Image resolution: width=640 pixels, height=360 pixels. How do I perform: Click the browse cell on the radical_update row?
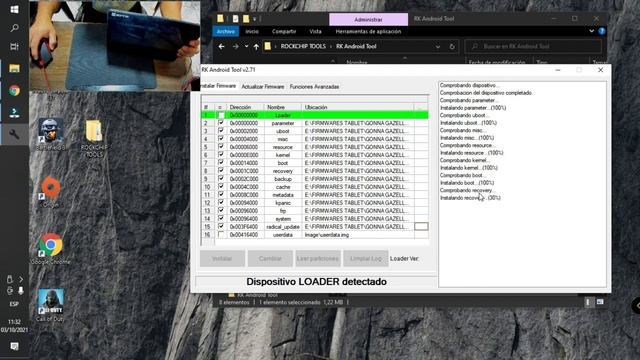point(421,227)
